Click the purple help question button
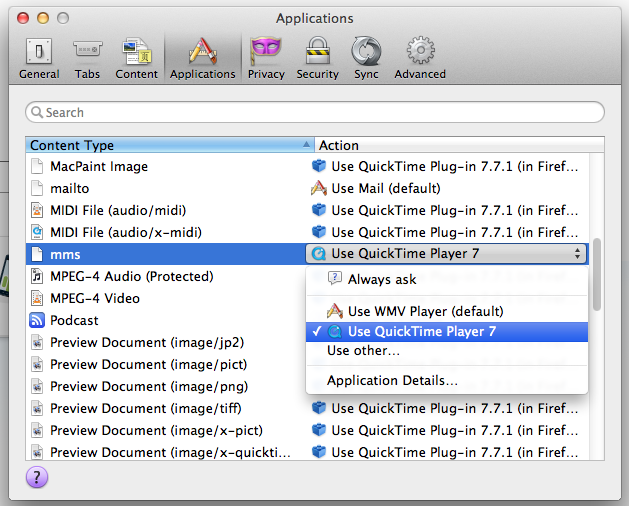Screen dimensions: 629x506 pyautogui.click(x=37, y=477)
